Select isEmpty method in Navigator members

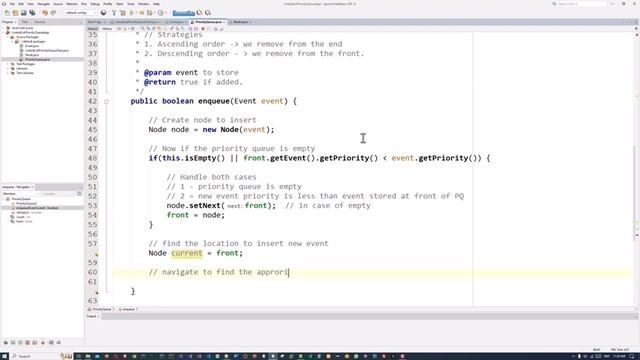click(x=29, y=213)
